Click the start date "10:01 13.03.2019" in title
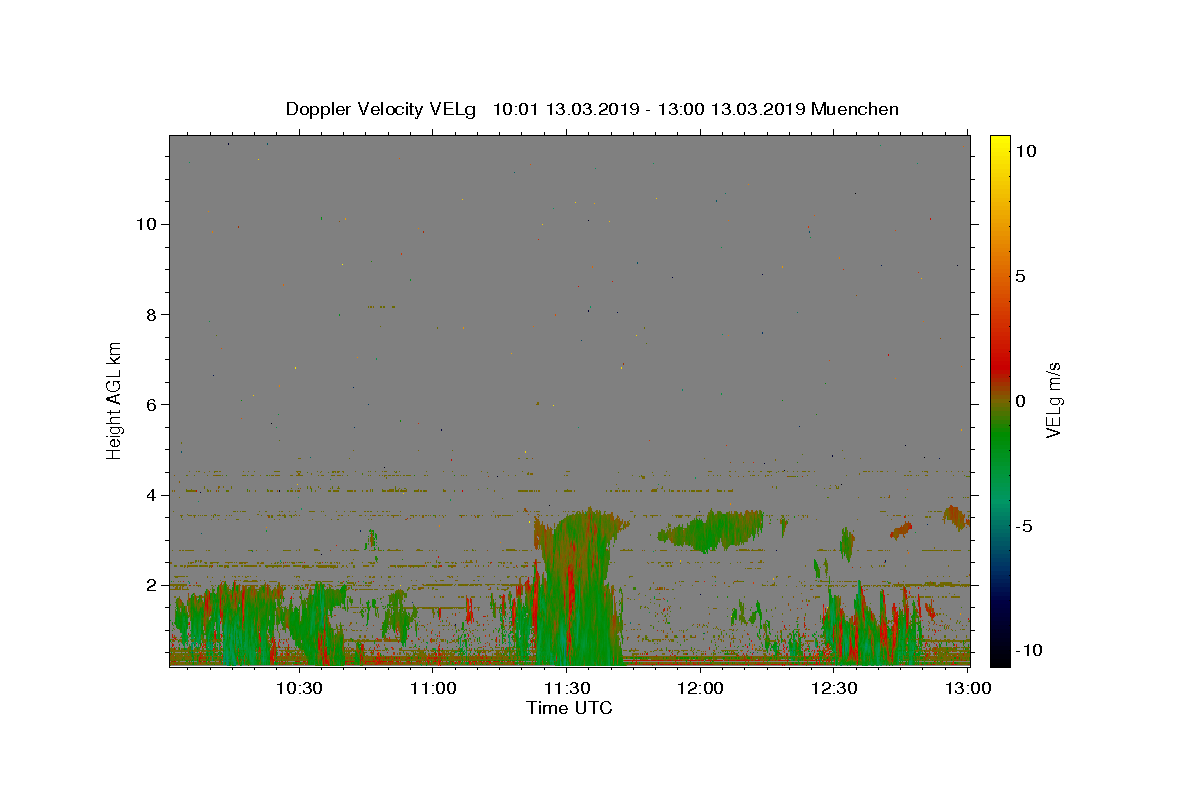Image resolution: width=1200 pixels, height=800 pixels. [565, 109]
